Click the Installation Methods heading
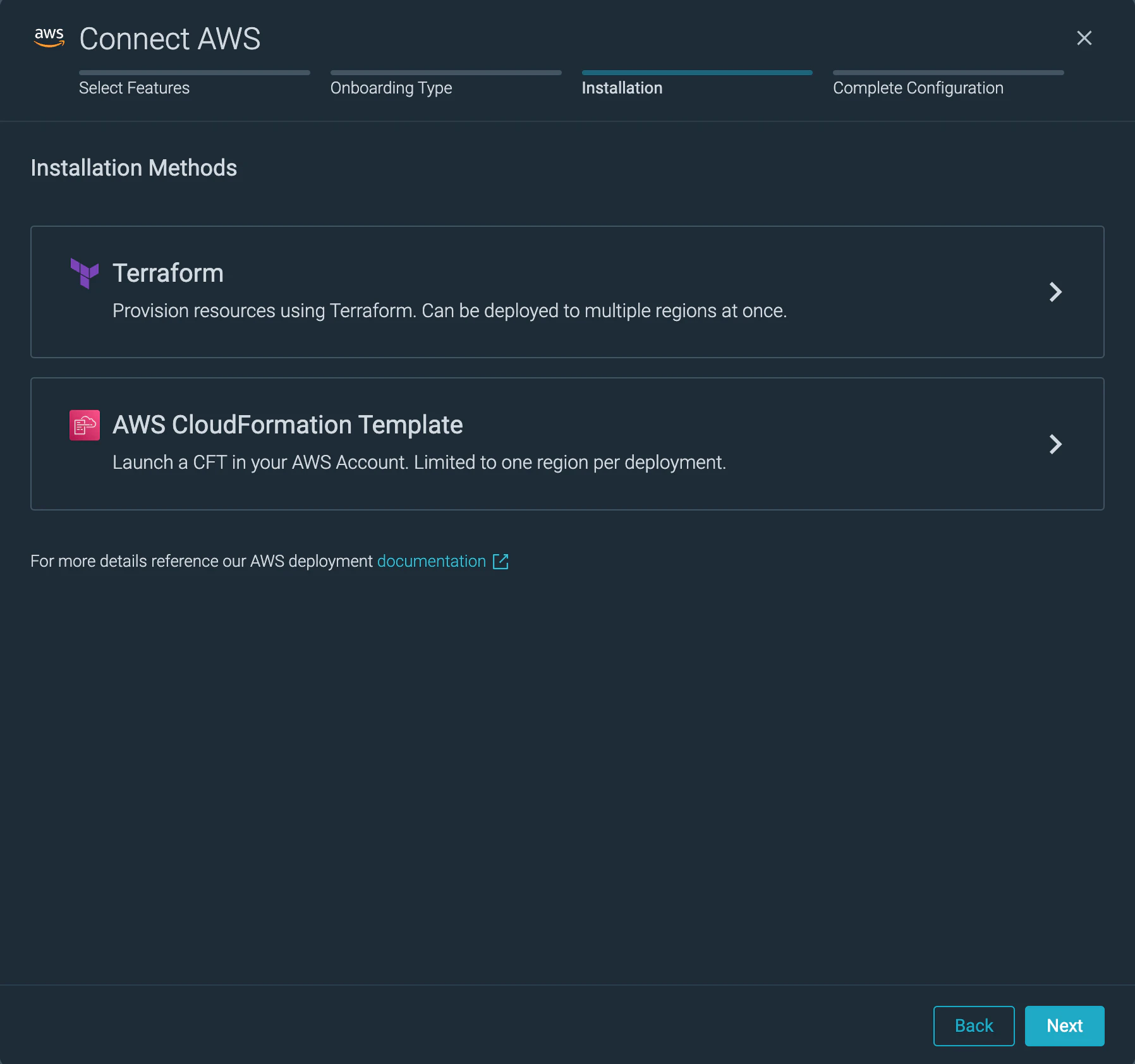1135x1064 pixels. pos(134,168)
